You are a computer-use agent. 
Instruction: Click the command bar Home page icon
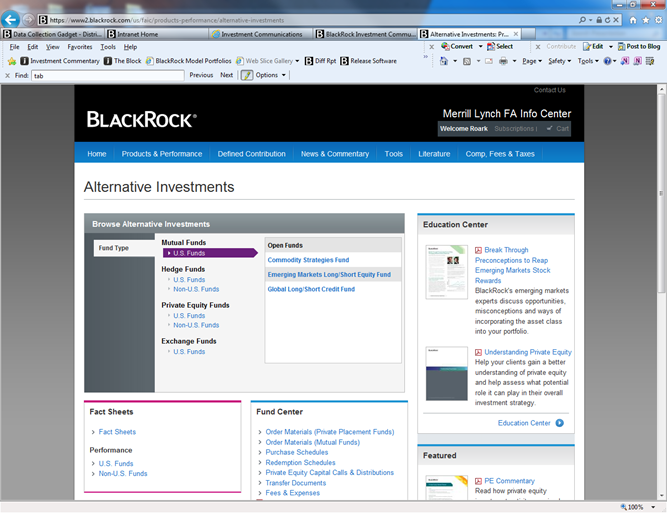click(x=444, y=61)
